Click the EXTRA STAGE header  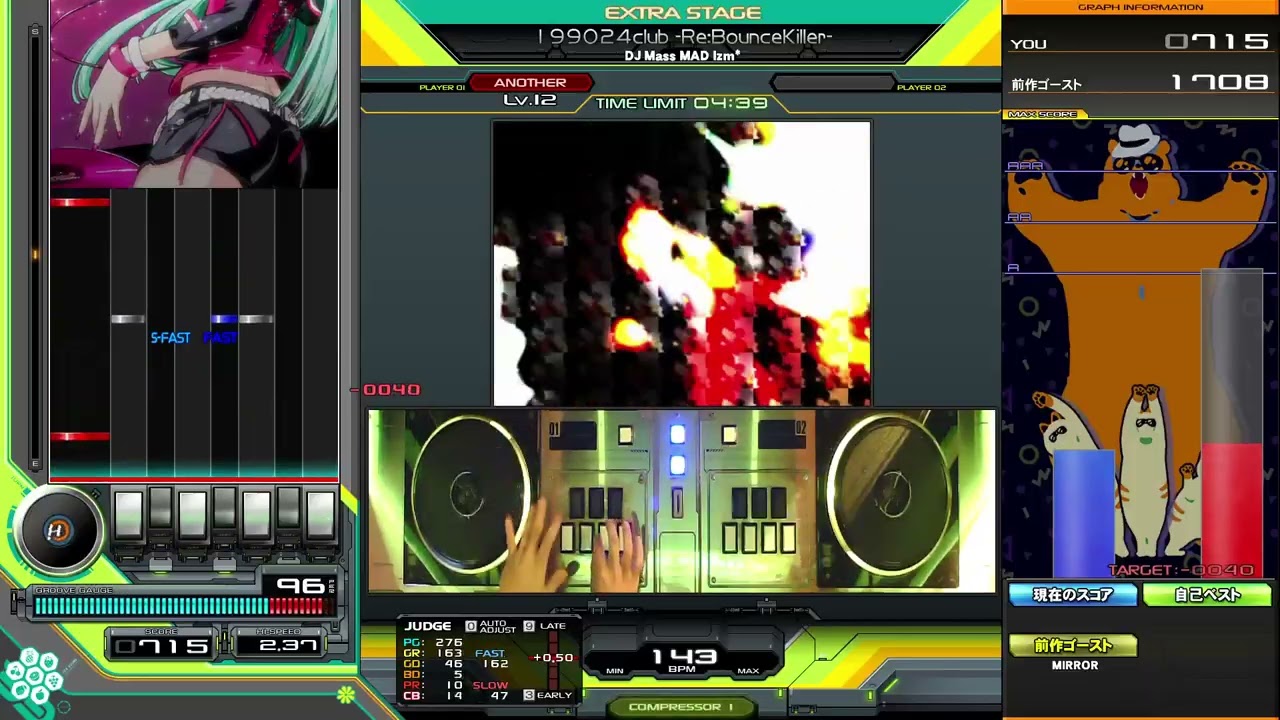point(683,13)
